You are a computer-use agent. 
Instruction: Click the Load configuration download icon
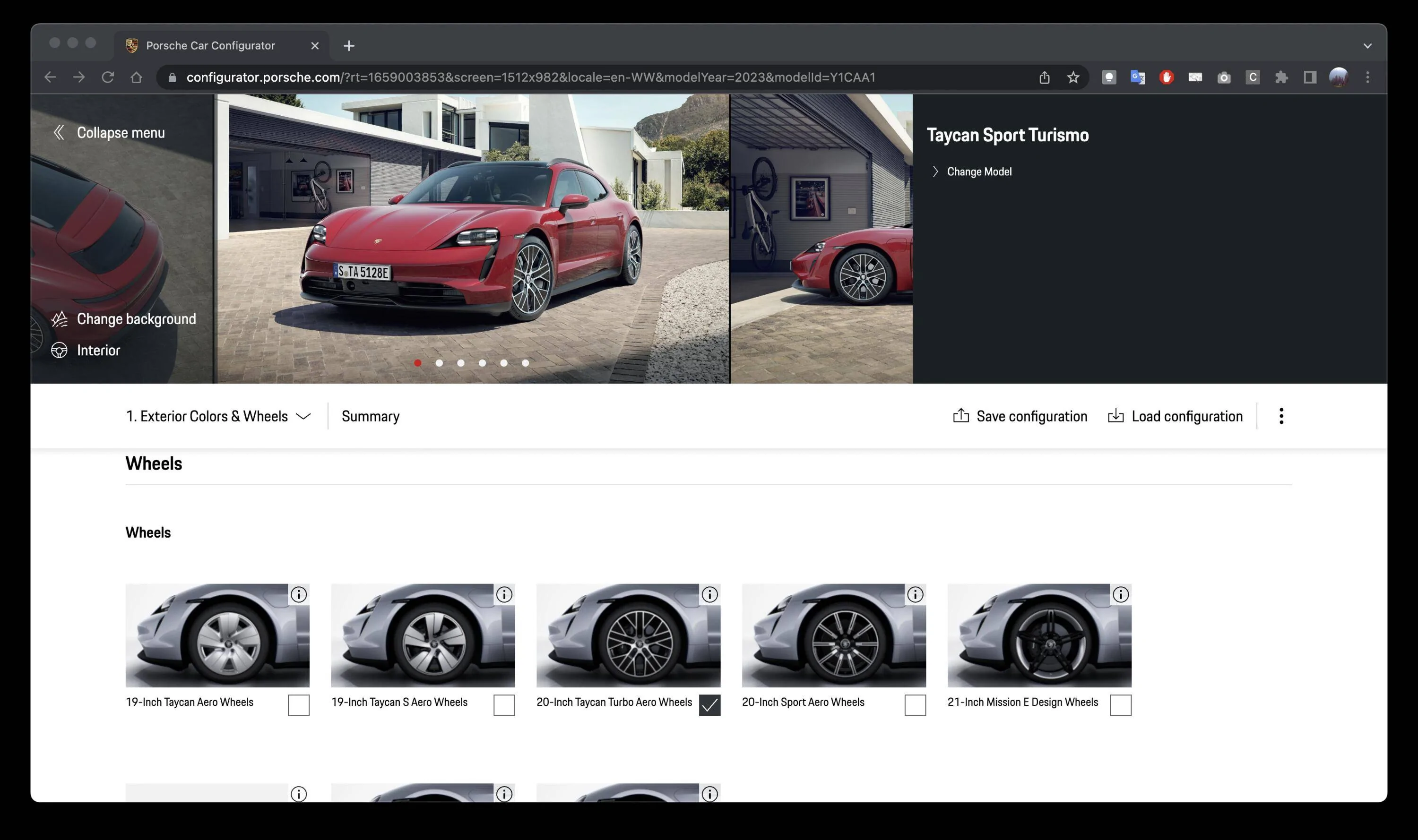point(1115,415)
